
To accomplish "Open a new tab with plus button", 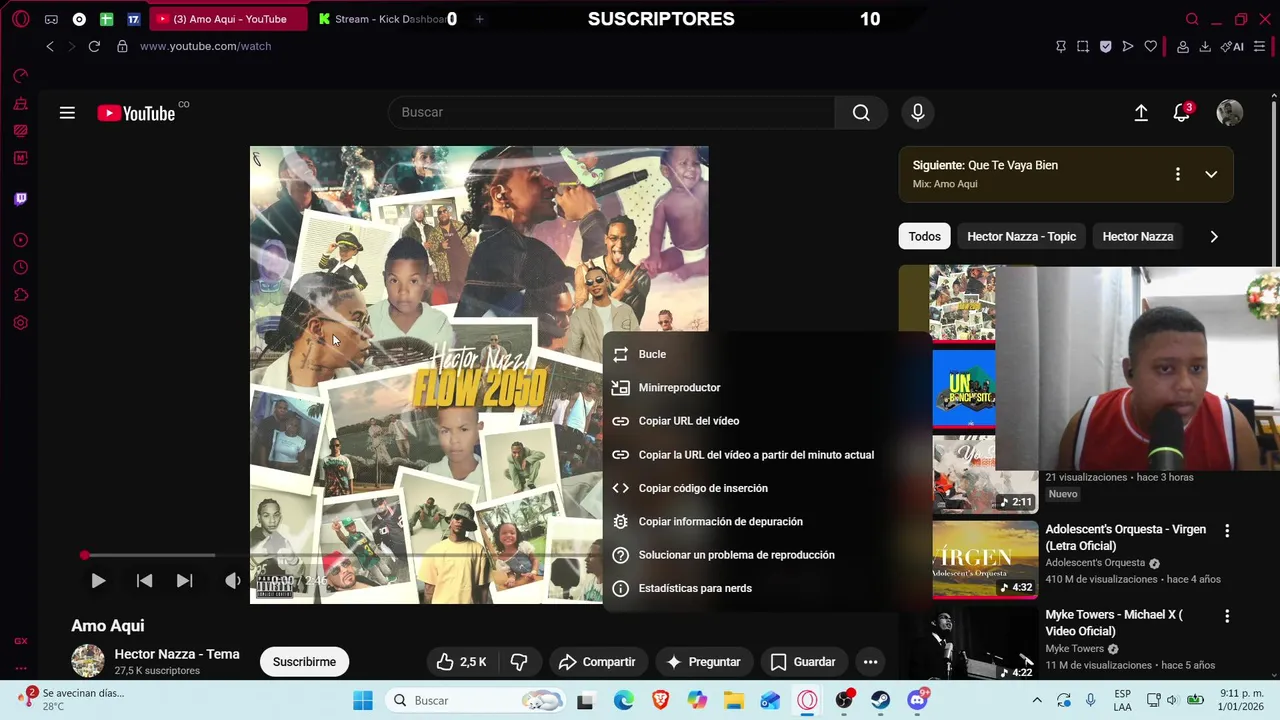I will pos(479,19).
